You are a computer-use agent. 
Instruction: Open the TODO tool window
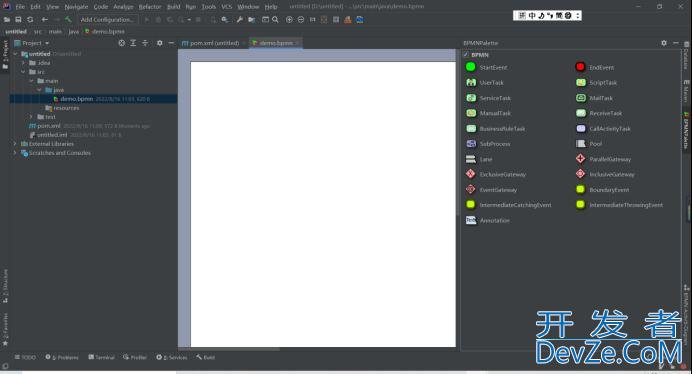click(25, 357)
